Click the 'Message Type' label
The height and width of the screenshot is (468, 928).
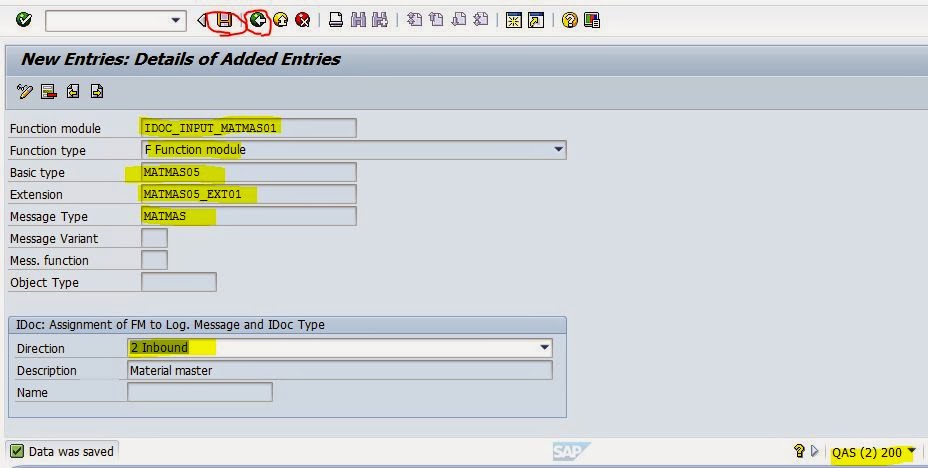pyautogui.click(x=49, y=217)
